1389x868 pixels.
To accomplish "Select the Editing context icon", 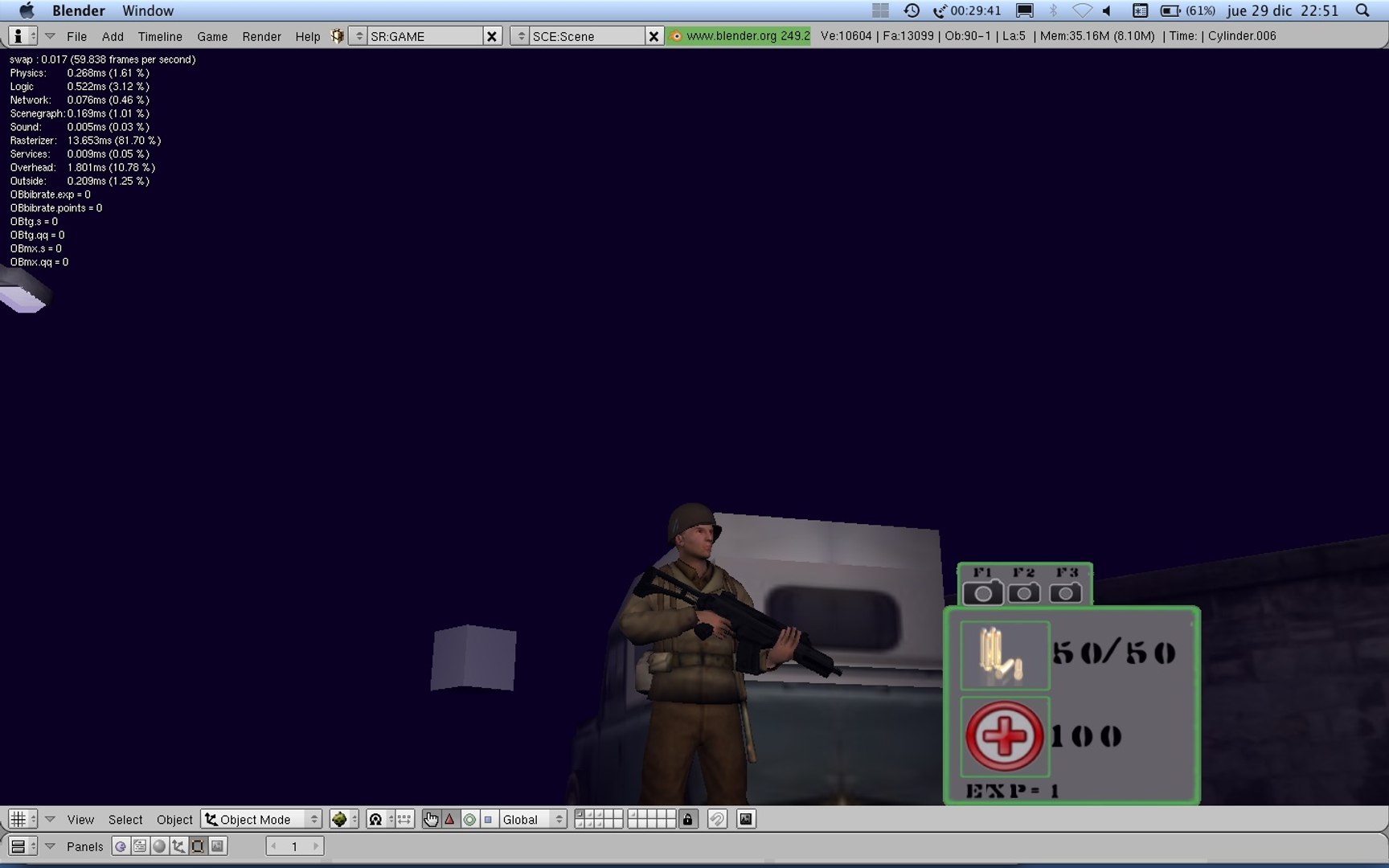I will point(198,846).
